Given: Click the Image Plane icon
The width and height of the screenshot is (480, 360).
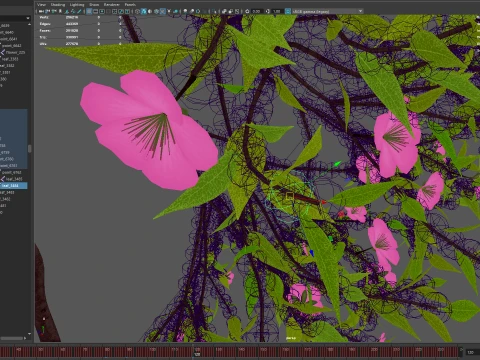Looking at the screenshot, I should coord(67,11).
